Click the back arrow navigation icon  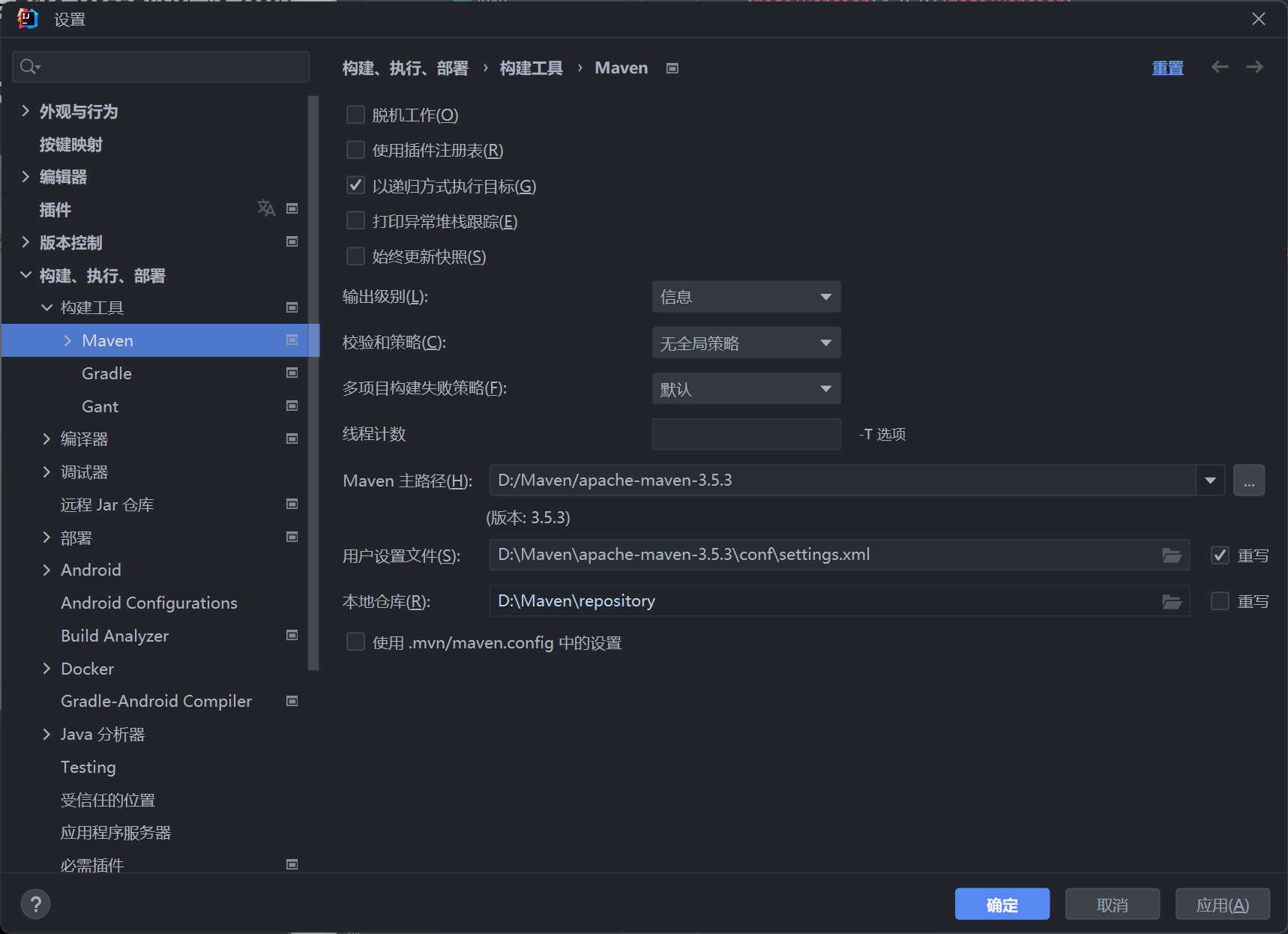(x=1220, y=67)
